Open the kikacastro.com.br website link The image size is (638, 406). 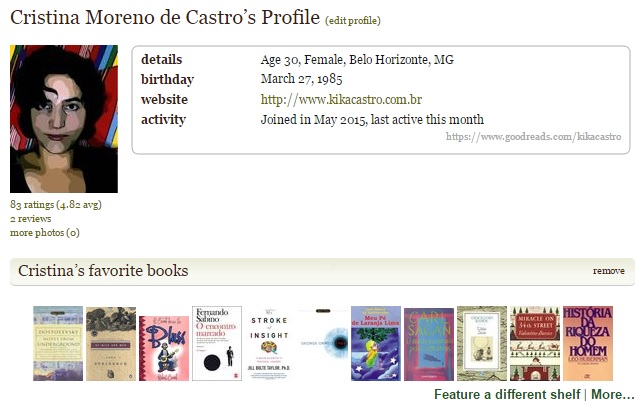(x=341, y=100)
